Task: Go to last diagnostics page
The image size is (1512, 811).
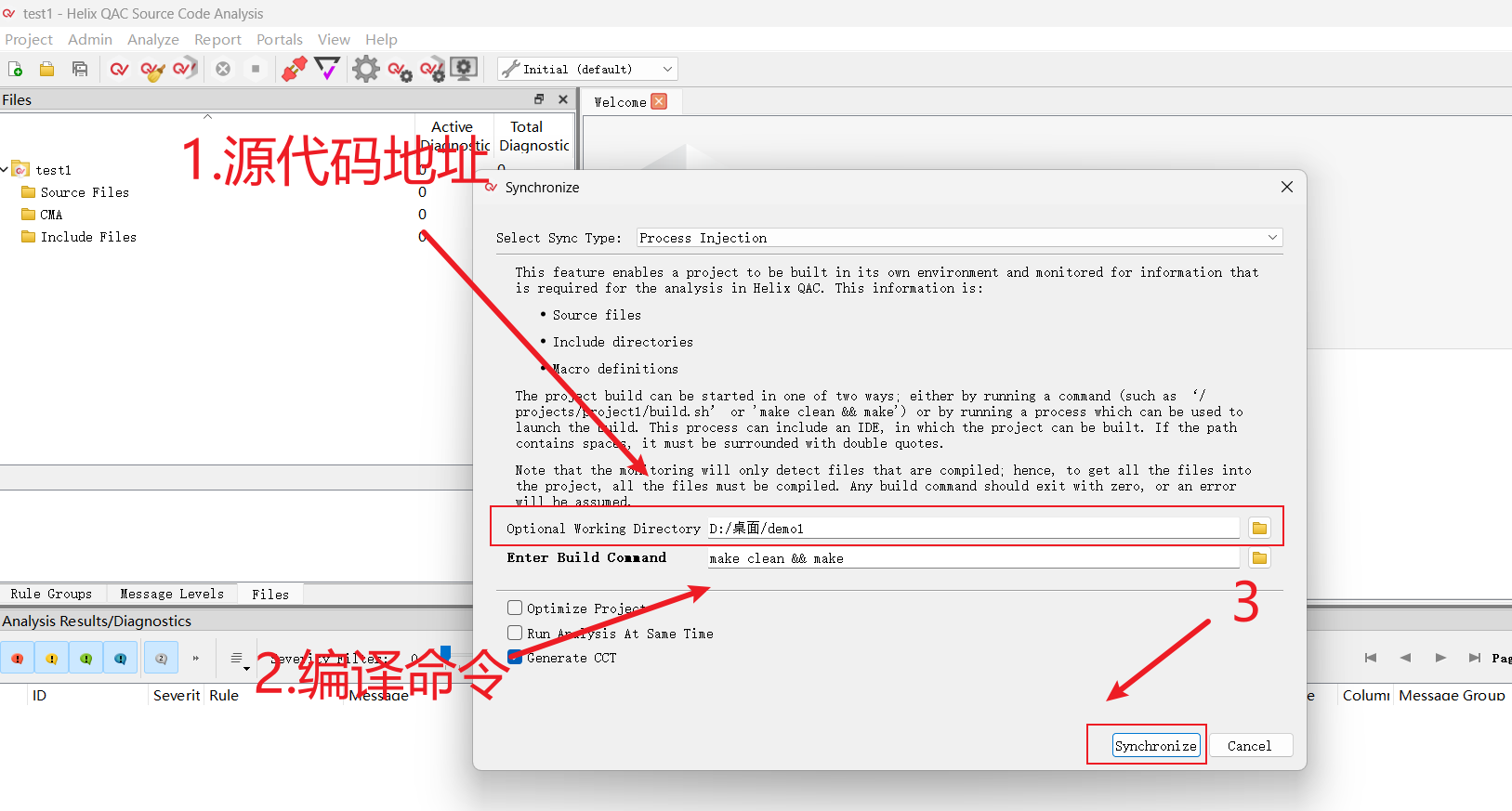Action: click(x=1475, y=658)
